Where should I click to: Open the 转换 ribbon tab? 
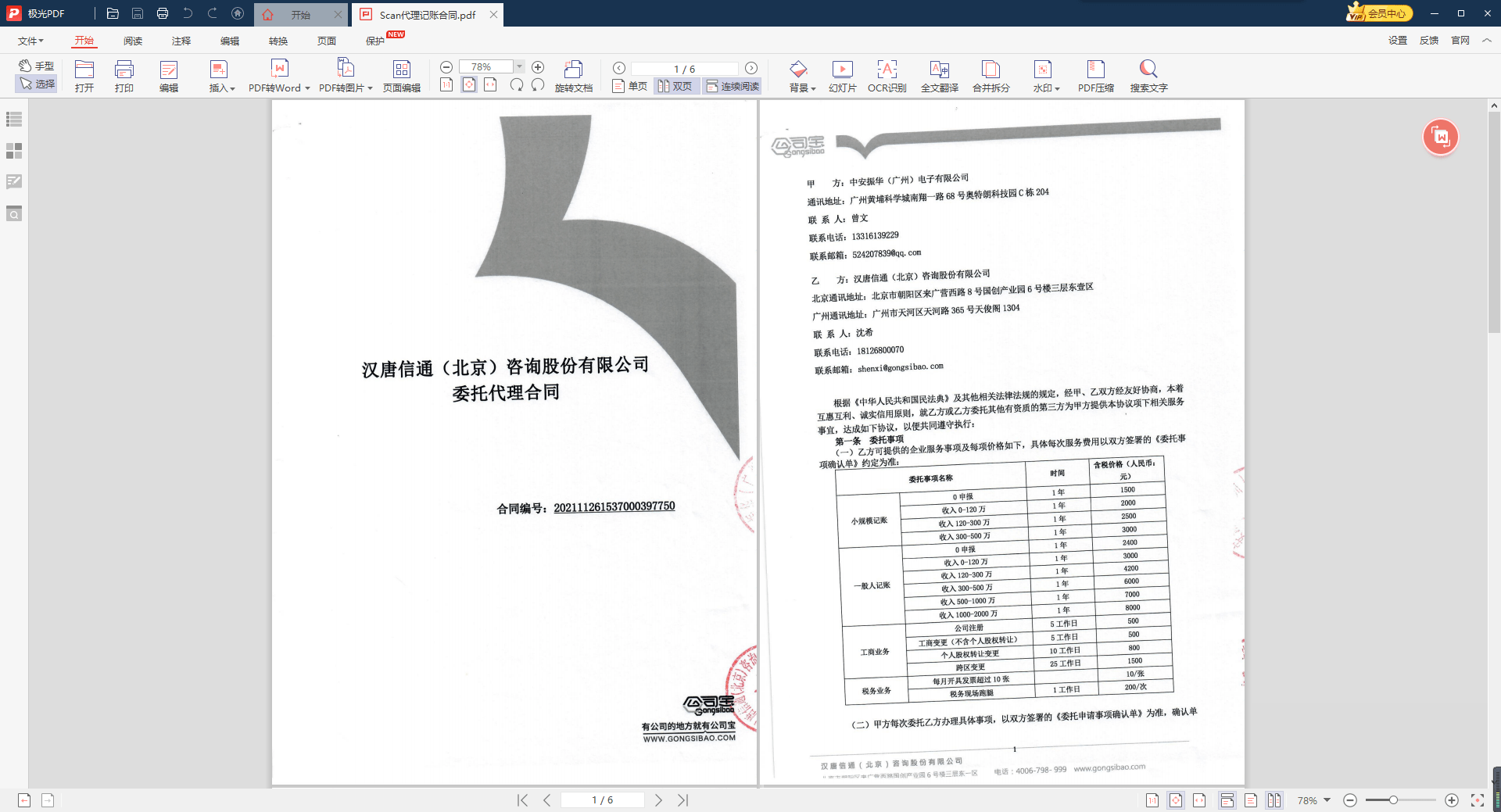pyautogui.click(x=278, y=41)
